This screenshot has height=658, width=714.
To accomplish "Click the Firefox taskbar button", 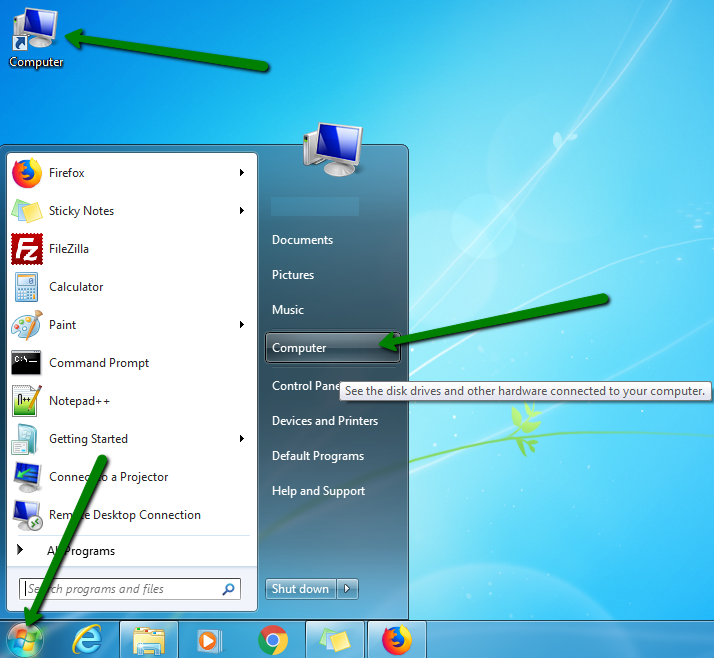I will click(397, 639).
